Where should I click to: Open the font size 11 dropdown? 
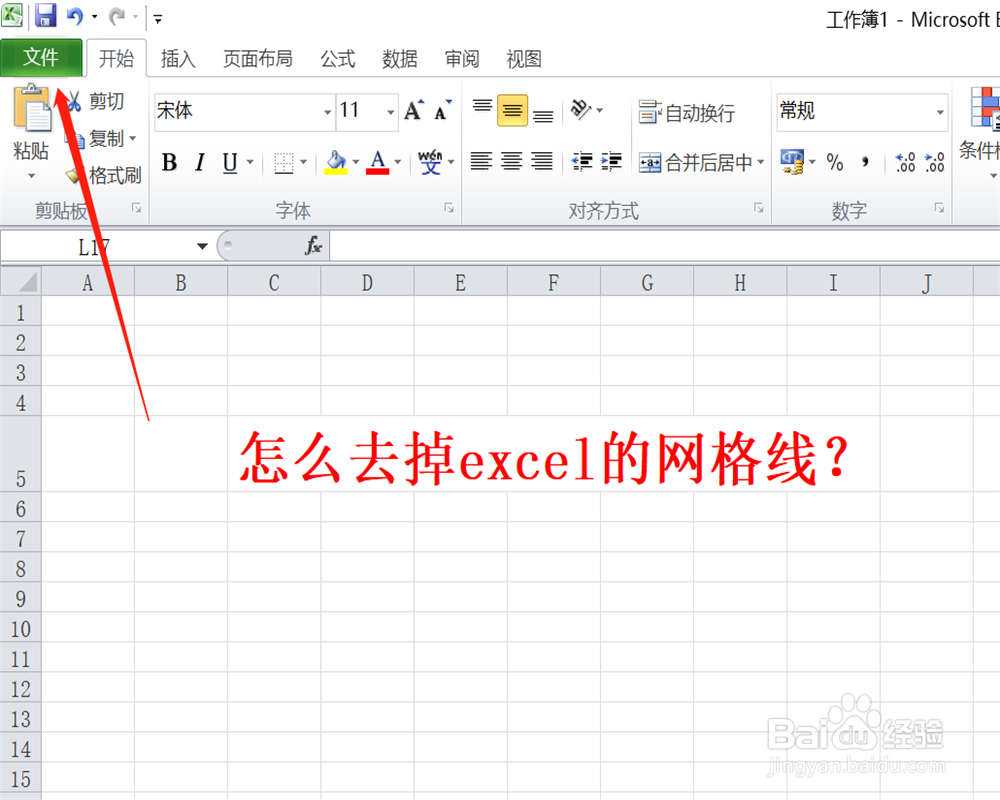click(x=390, y=112)
